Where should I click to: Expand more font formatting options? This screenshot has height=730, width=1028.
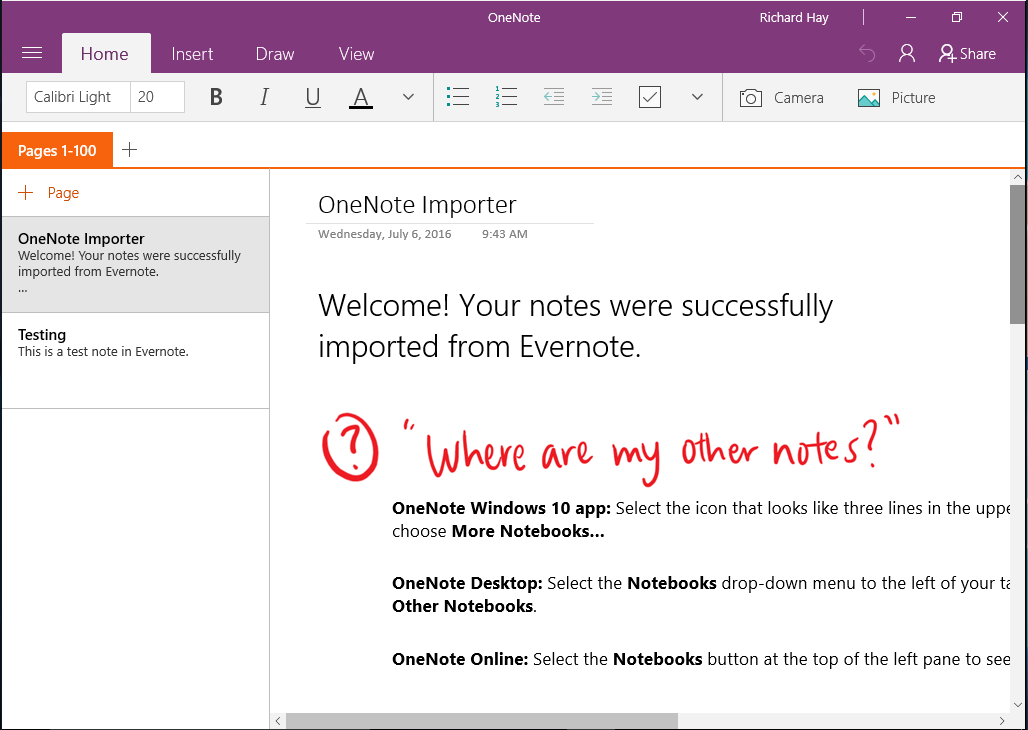click(x=408, y=97)
